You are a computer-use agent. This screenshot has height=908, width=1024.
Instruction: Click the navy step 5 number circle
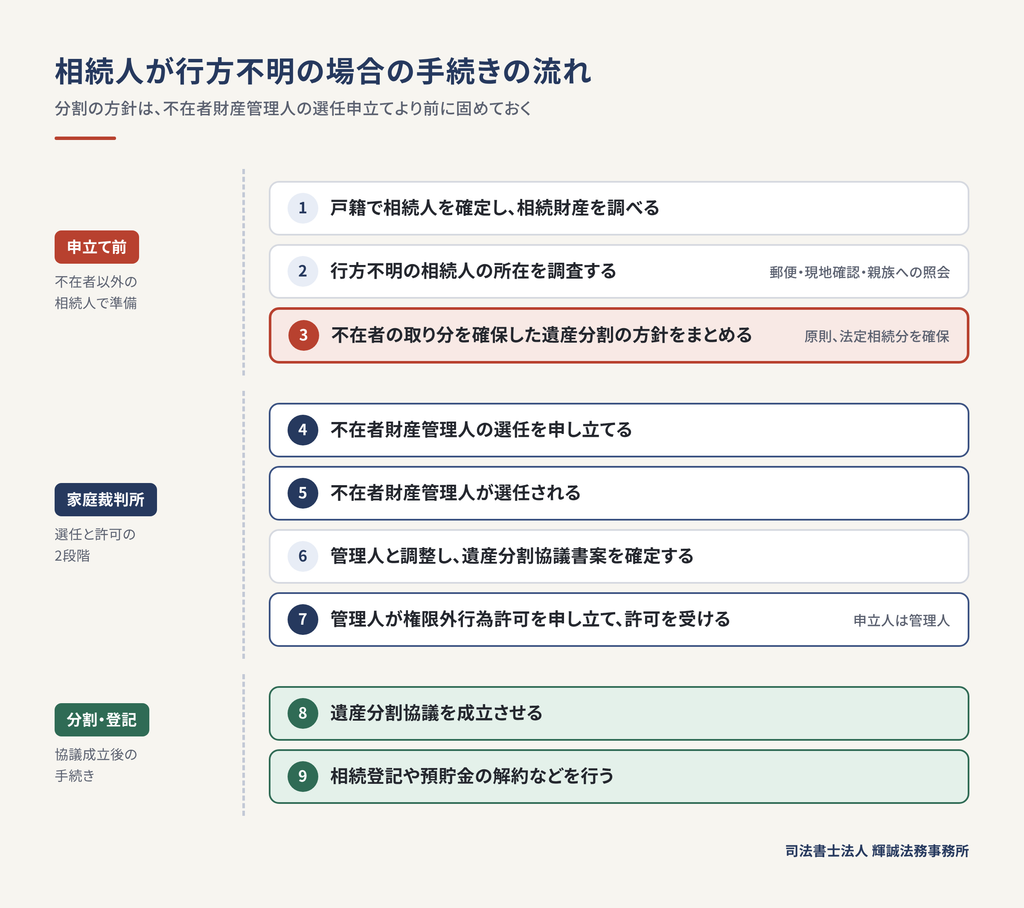tap(302, 493)
